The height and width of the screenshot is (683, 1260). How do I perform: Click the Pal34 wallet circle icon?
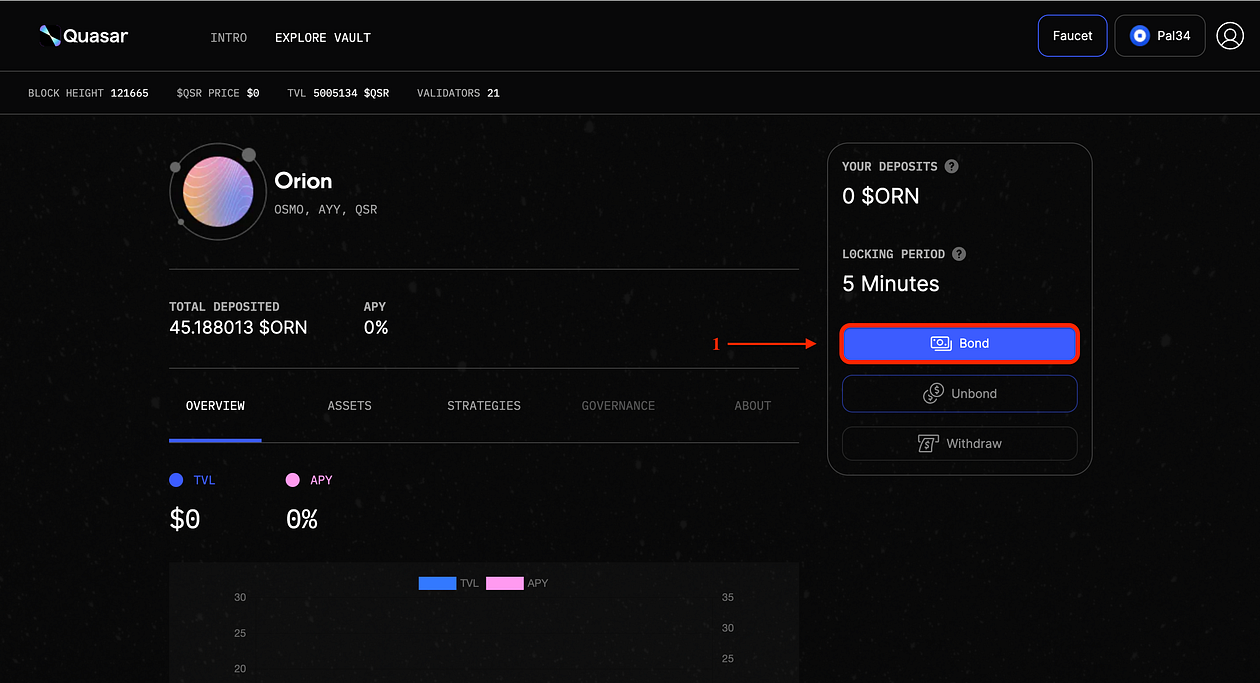[x=1139, y=36]
